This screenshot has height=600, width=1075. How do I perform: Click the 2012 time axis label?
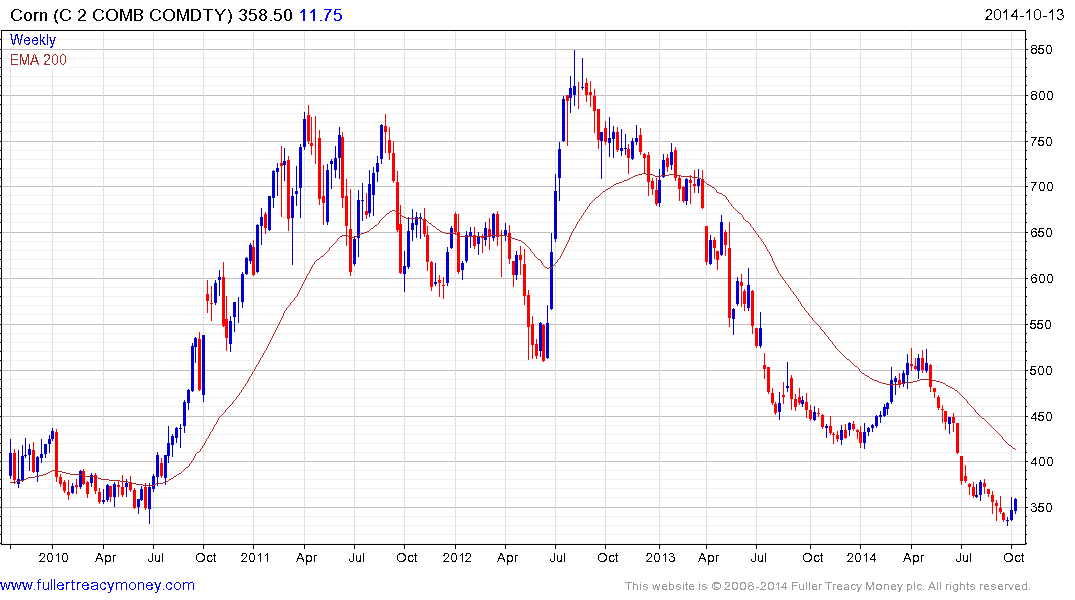coord(457,557)
